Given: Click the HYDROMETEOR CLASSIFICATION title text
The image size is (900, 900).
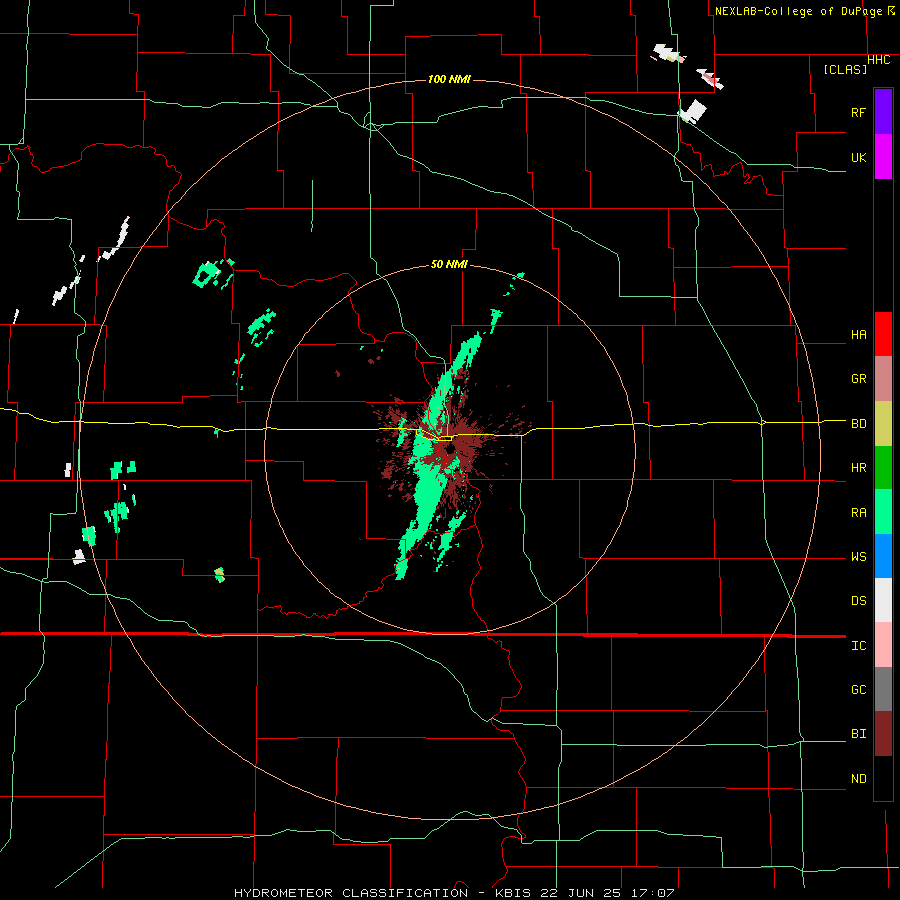Looking at the screenshot, I should (x=351, y=893).
